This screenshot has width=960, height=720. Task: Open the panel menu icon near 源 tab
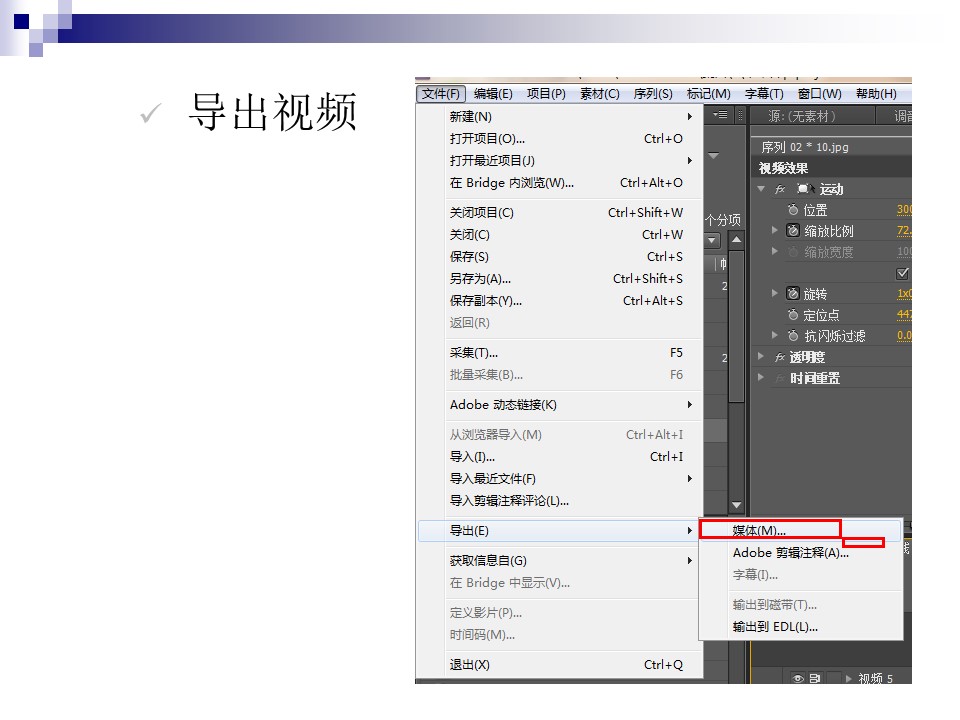tap(720, 116)
